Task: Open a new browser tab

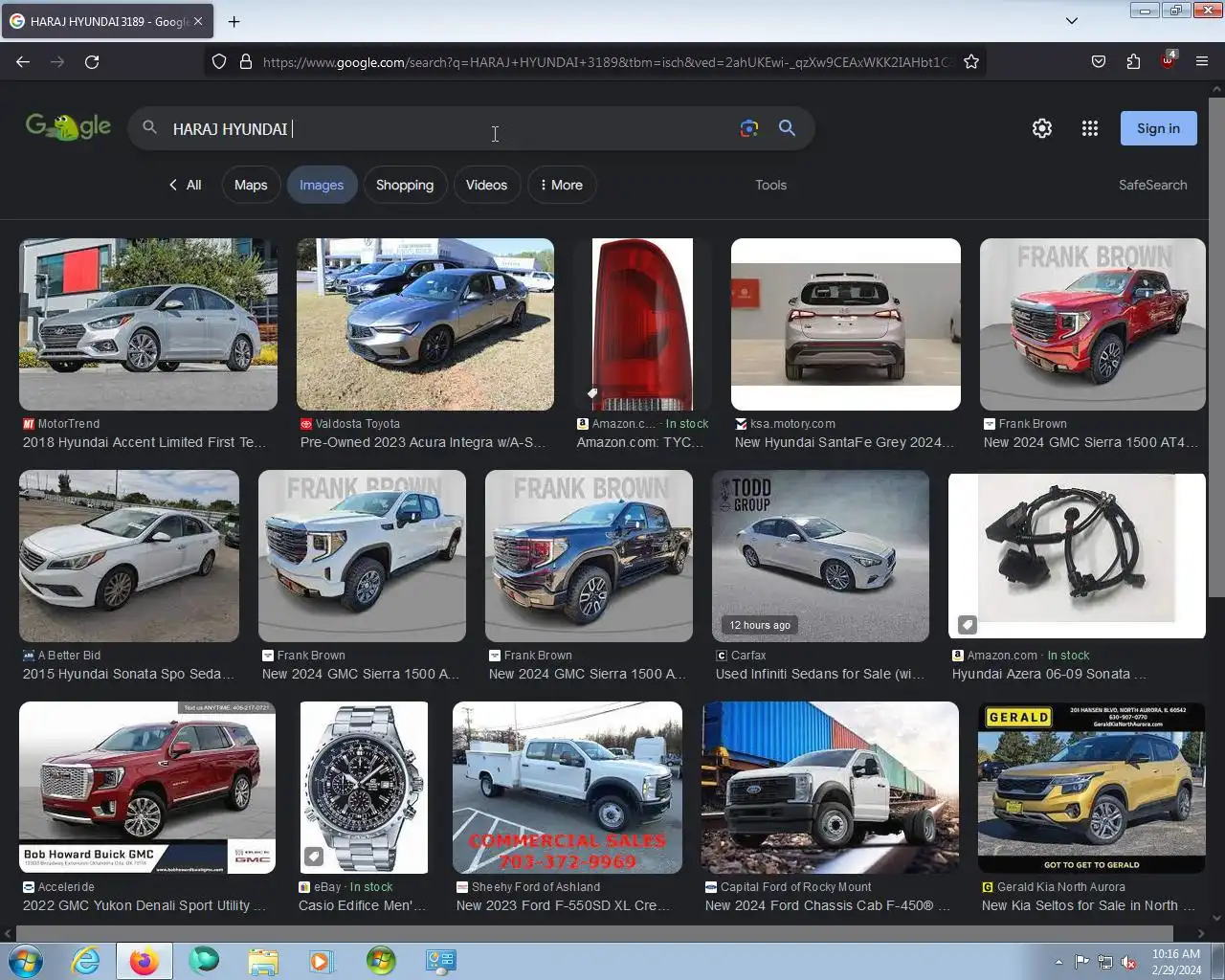Action: (x=234, y=21)
